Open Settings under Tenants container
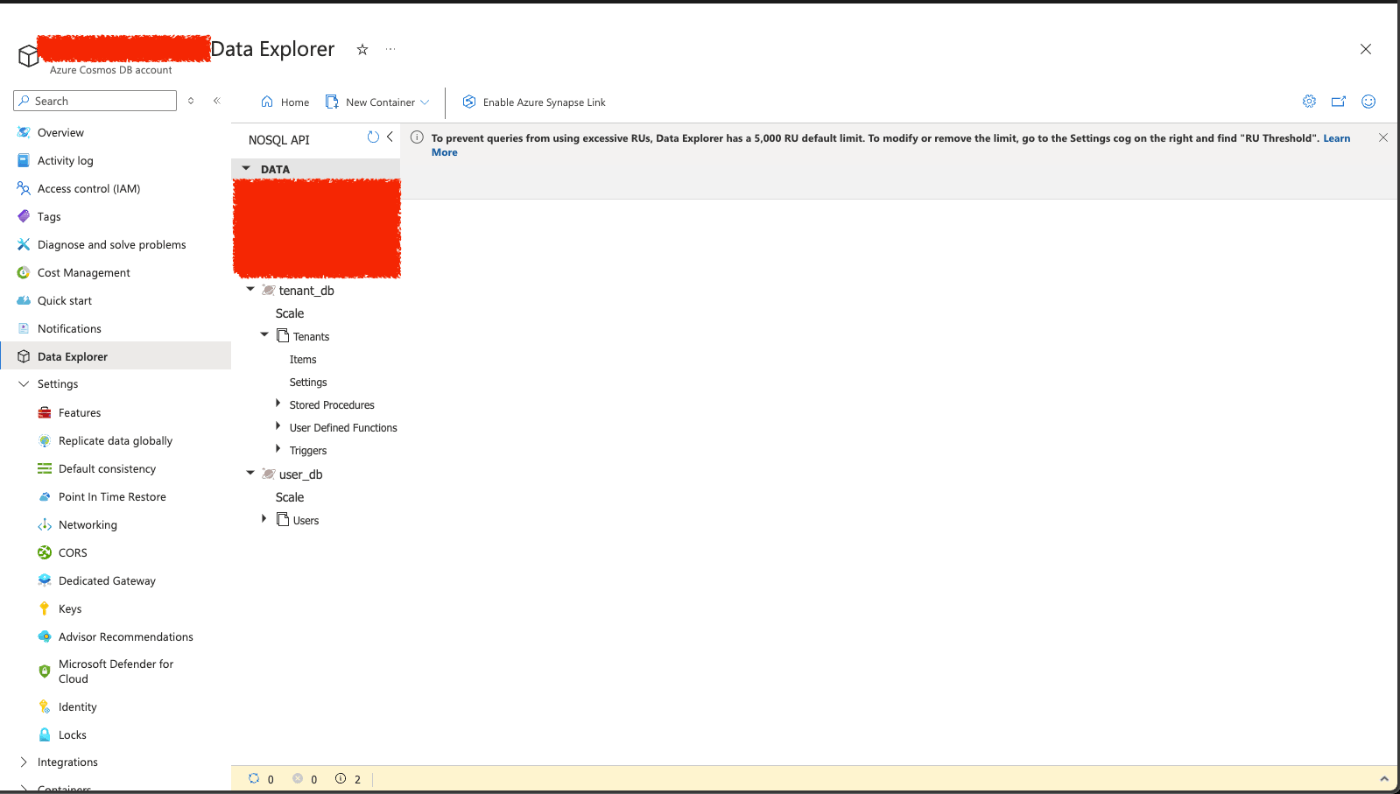This screenshot has height=794, width=1400. 308,382
